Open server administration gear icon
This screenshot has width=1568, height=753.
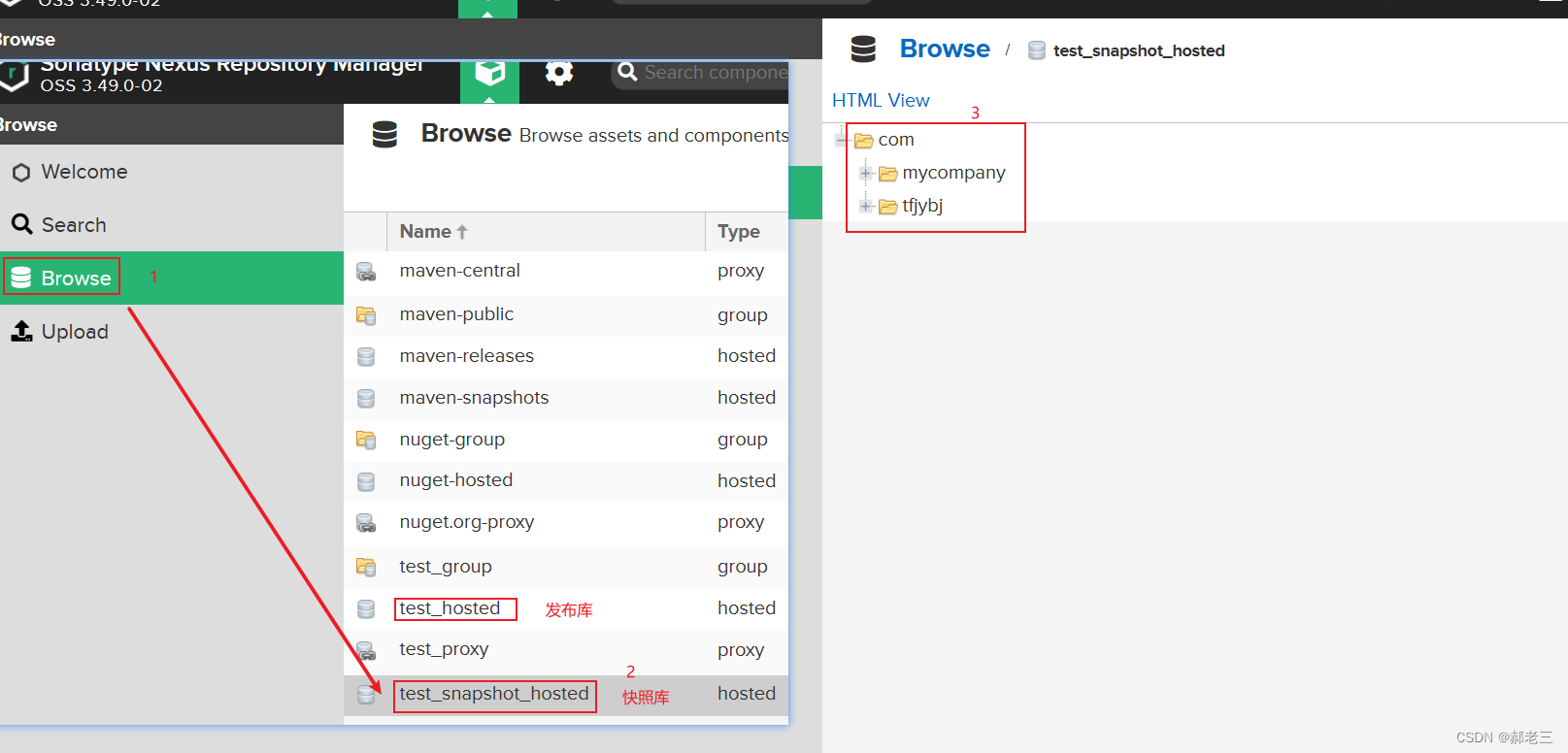click(559, 73)
